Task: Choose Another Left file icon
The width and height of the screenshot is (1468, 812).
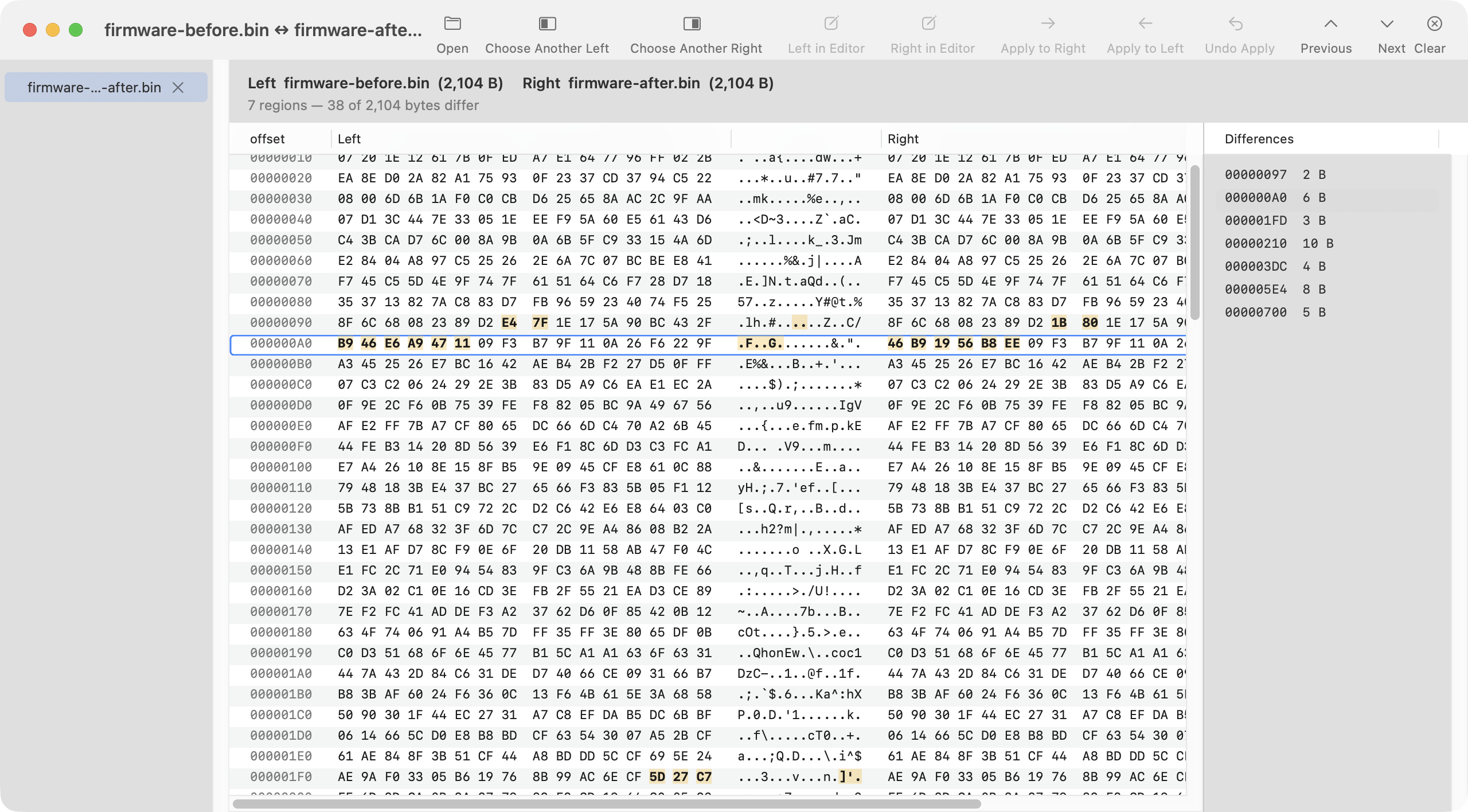Action: click(547, 24)
